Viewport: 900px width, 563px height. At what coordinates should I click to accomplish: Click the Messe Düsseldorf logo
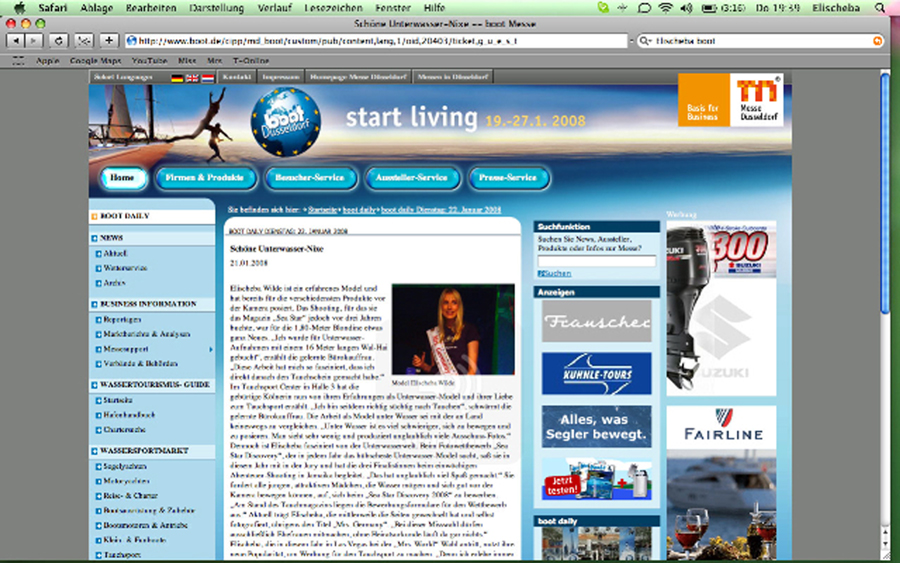coord(755,102)
